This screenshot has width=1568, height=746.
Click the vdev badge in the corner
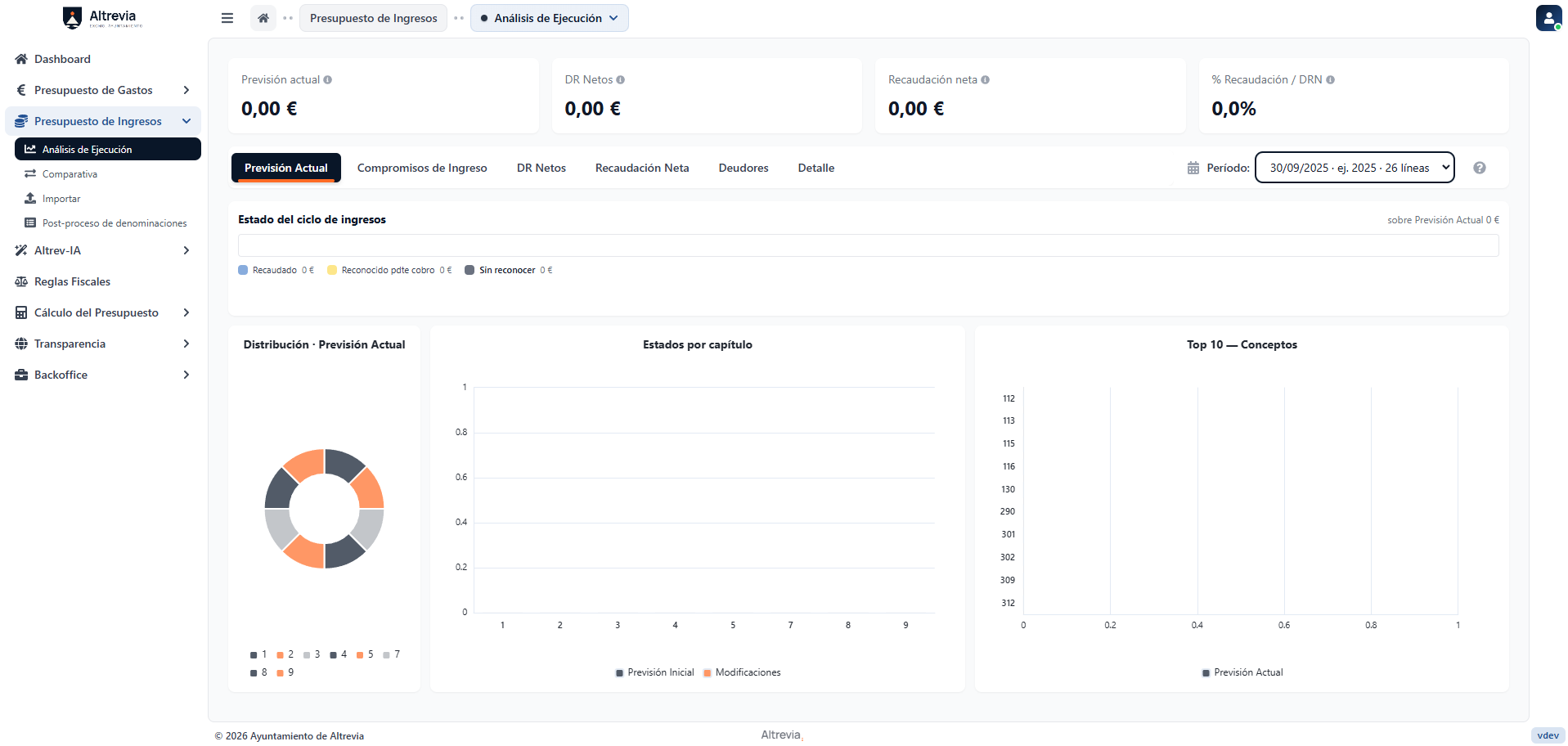tap(1548, 735)
